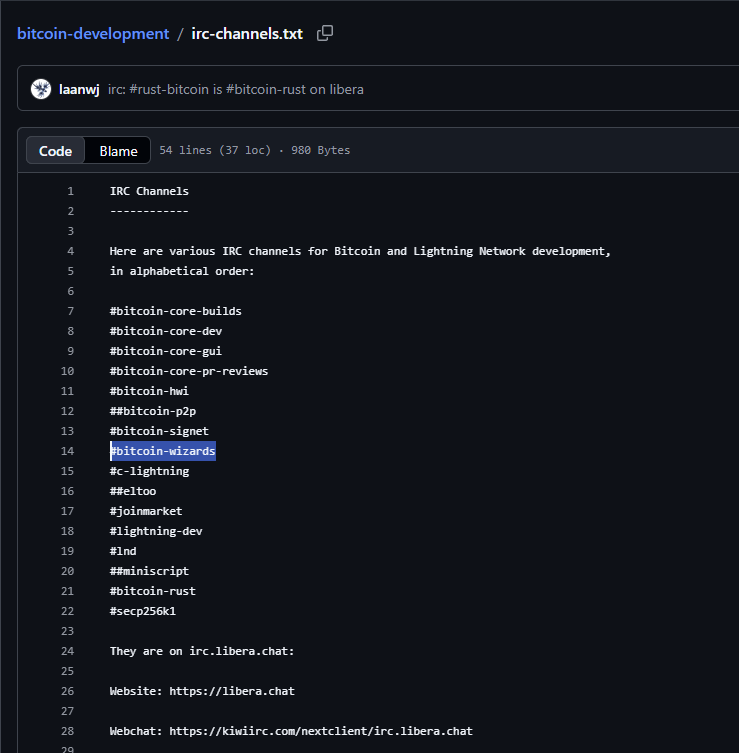Select line number 24
The width and height of the screenshot is (739, 753).
67,651
